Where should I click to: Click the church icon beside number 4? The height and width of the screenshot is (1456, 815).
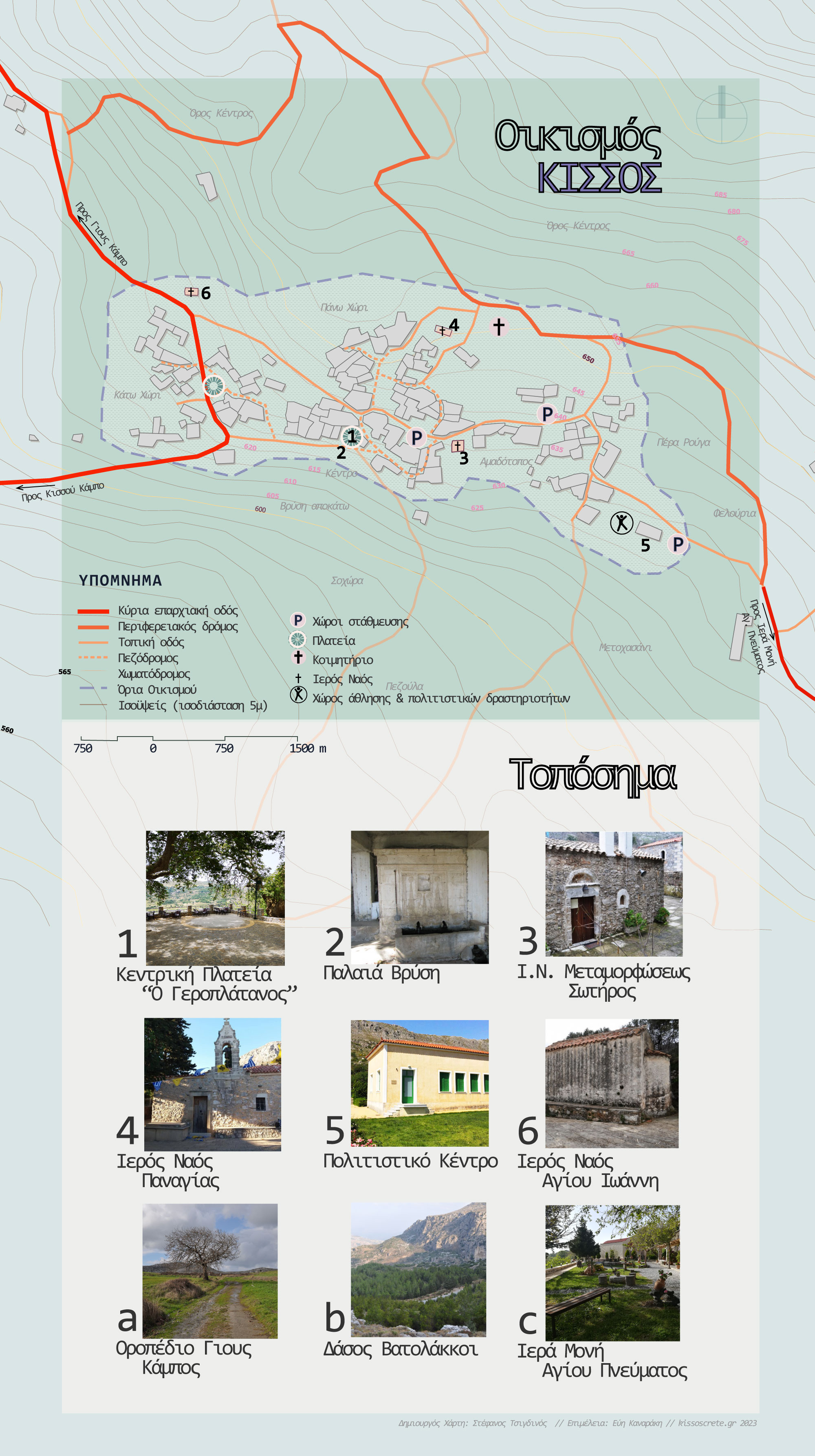(x=443, y=331)
